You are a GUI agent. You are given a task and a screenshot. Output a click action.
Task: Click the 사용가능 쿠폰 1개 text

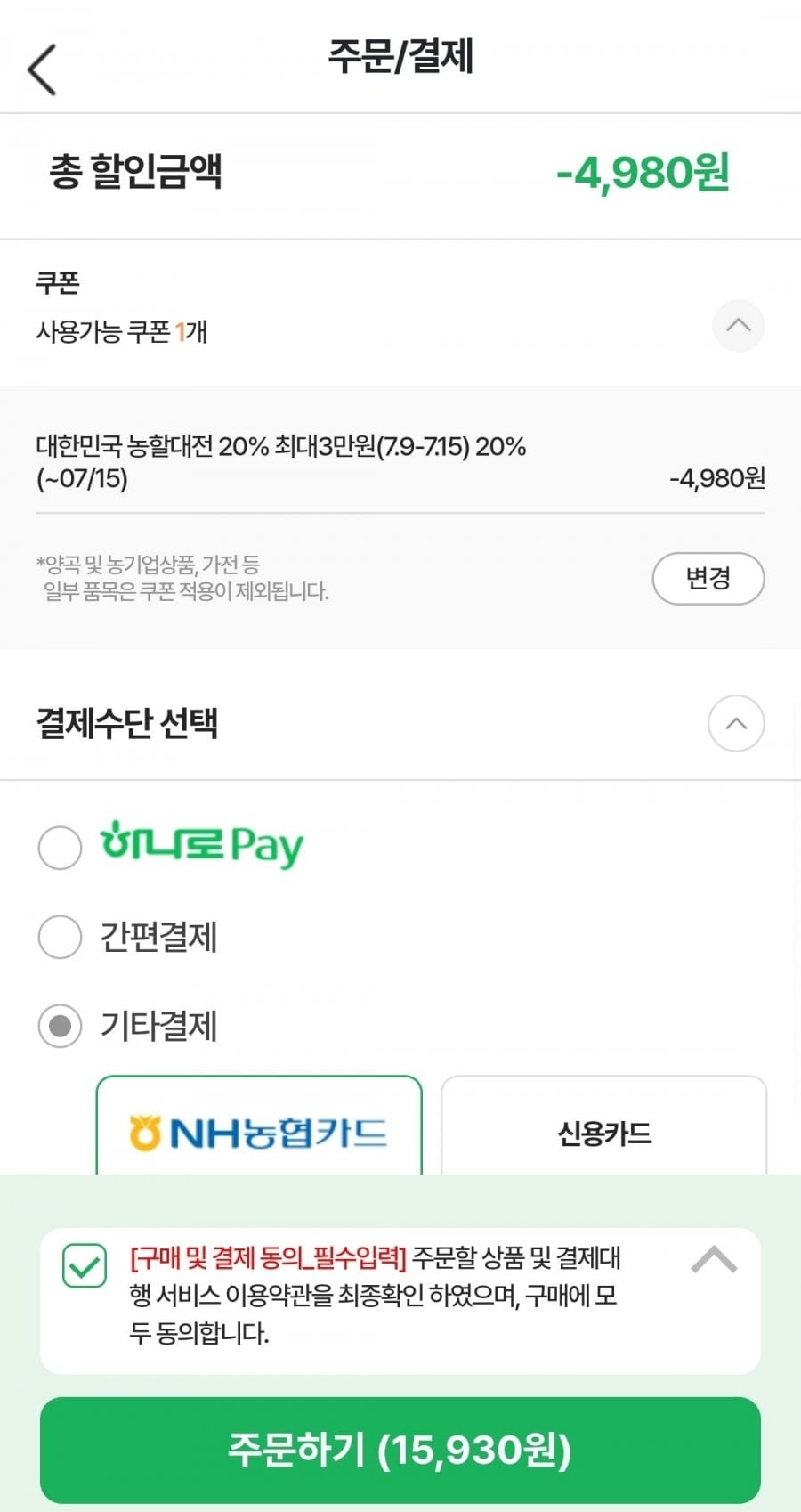pos(122,332)
